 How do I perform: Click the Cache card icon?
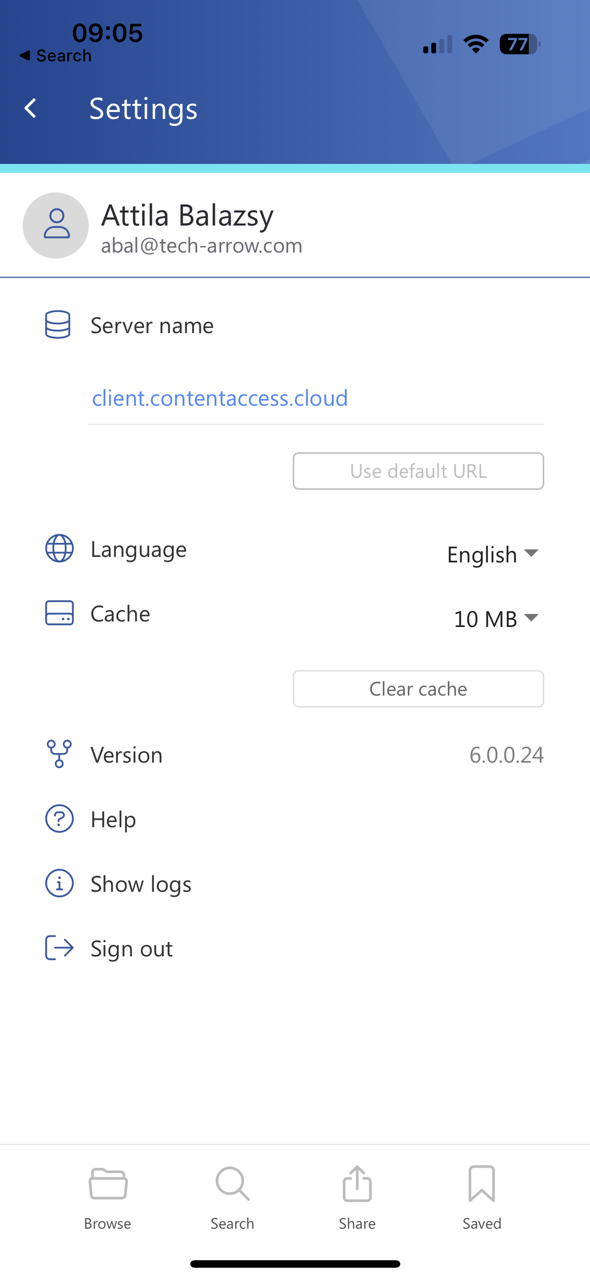pyautogui.click(x=59, y=612)
